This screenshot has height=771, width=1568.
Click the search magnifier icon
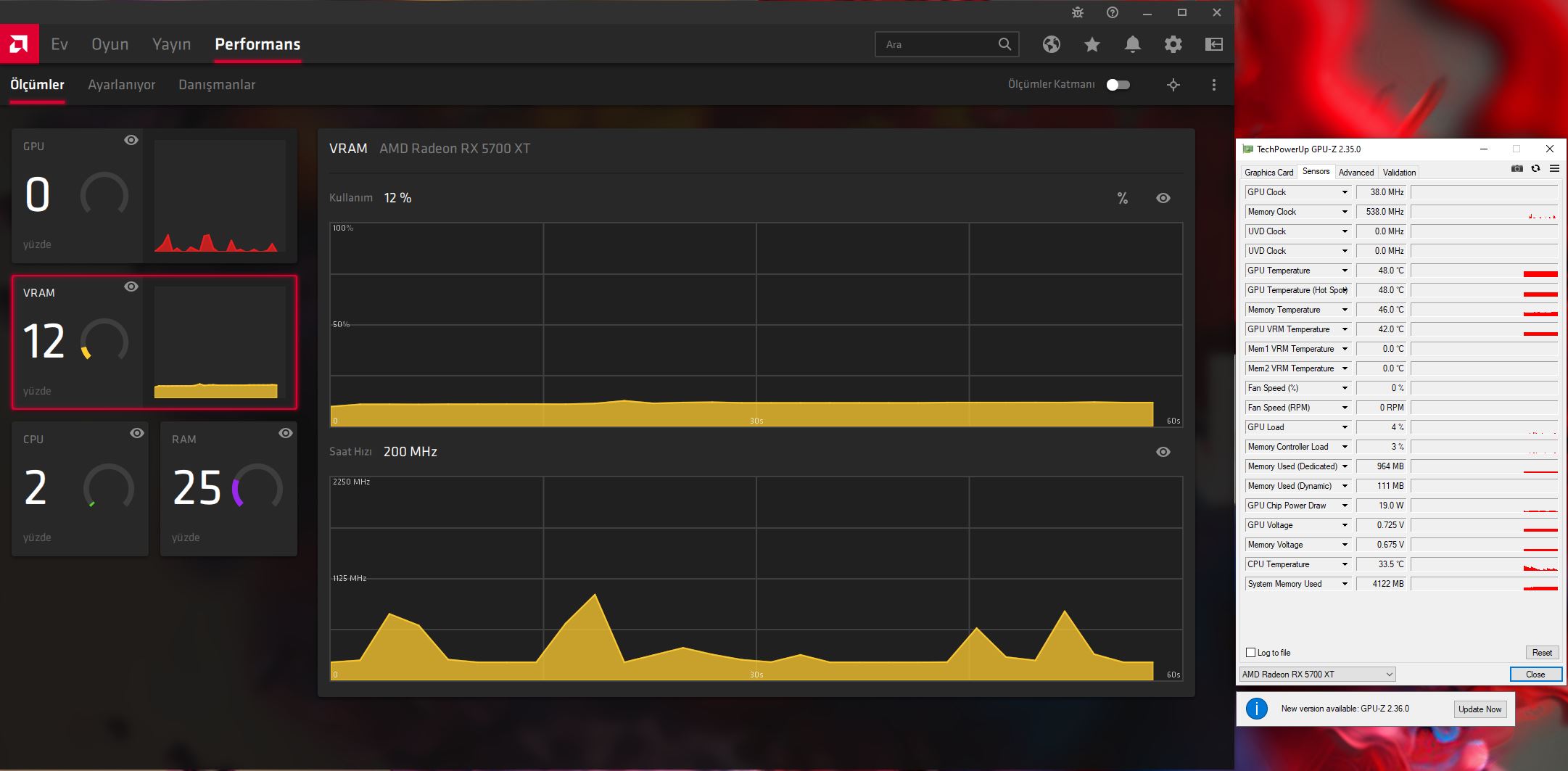[x=1004, y=44]
